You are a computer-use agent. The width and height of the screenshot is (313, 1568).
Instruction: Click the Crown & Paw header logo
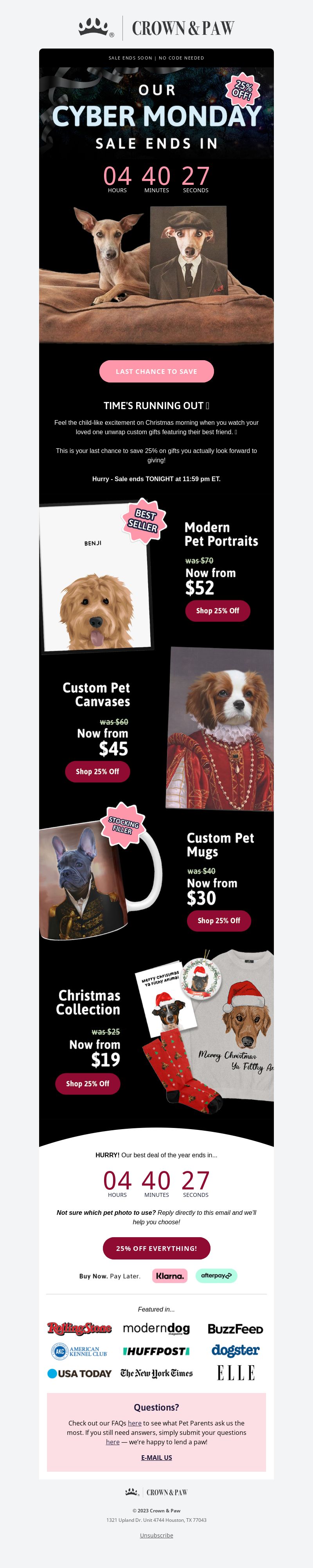tap(156, 27)
